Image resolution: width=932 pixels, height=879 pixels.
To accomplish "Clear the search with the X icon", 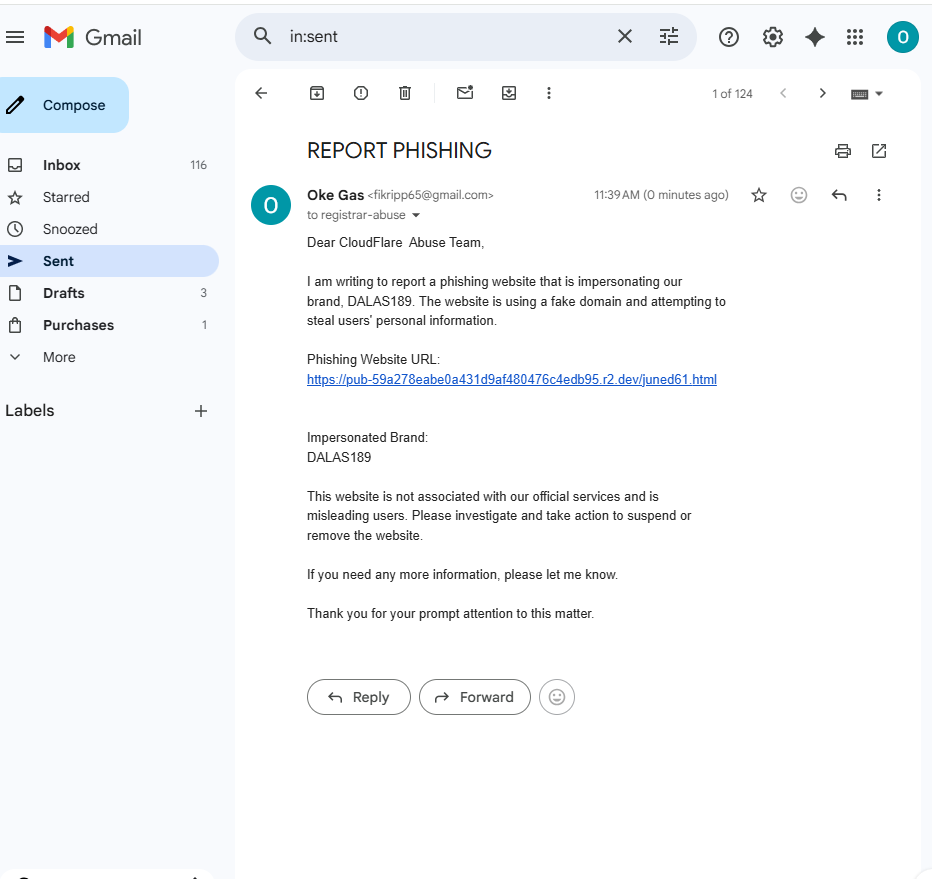I will coord(624,37).
